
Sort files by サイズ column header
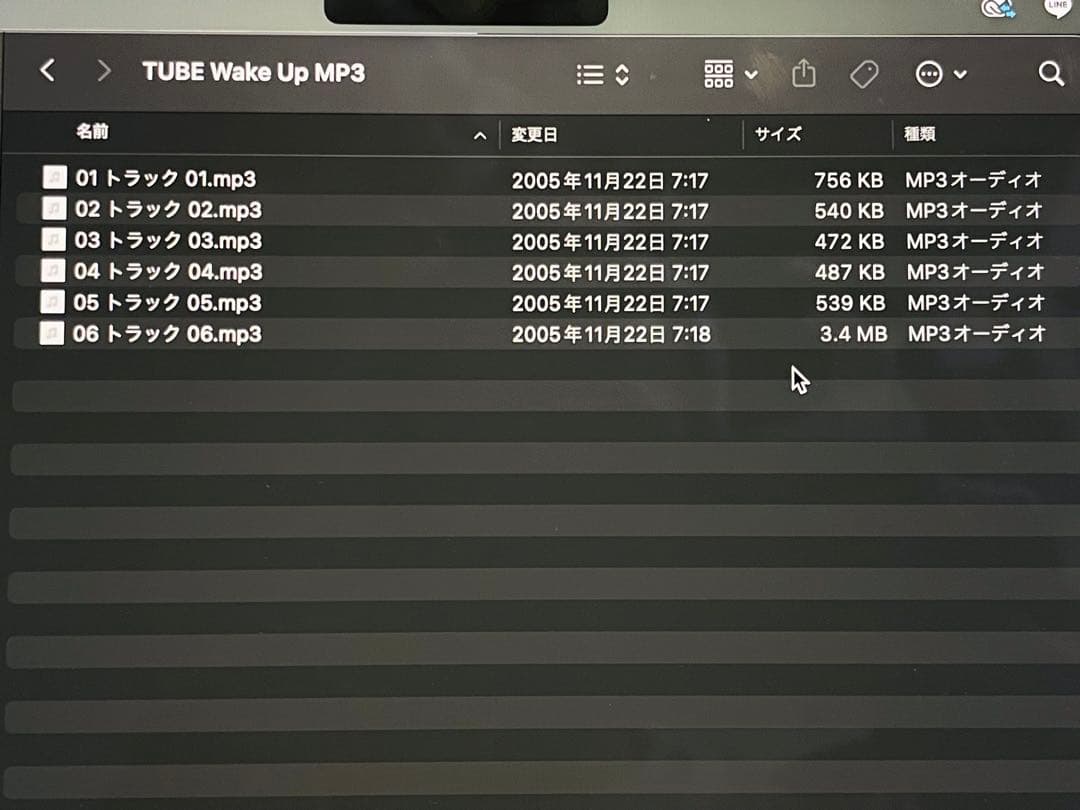[778, 134]
